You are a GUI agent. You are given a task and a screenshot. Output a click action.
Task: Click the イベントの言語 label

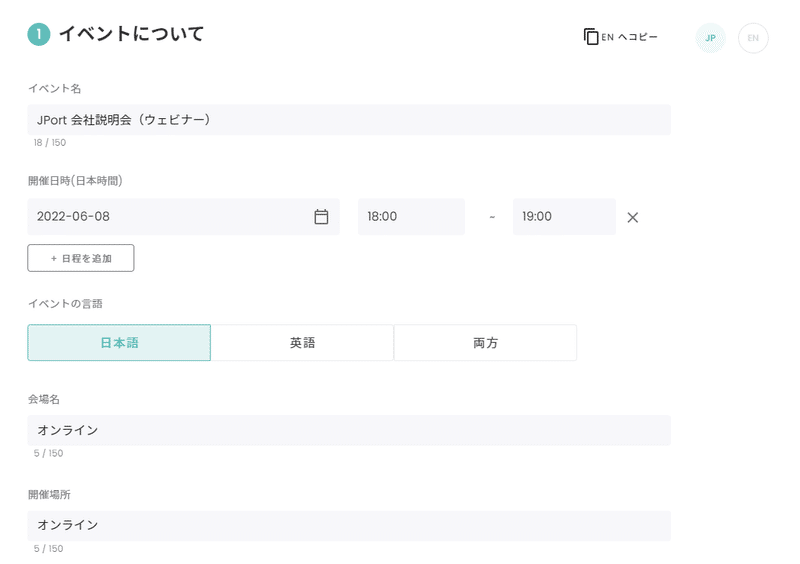pos(65,304)
